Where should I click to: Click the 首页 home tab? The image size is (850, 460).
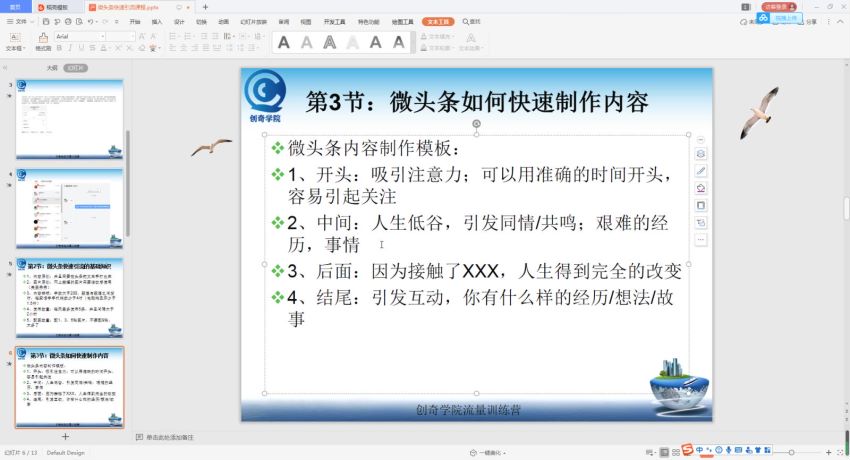(x=15, y=7)
